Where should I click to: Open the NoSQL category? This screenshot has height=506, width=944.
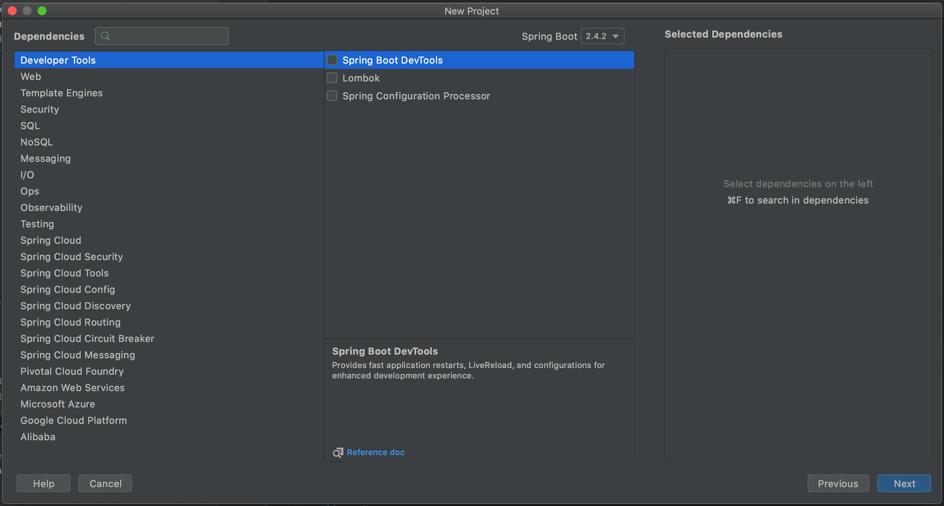37,142
